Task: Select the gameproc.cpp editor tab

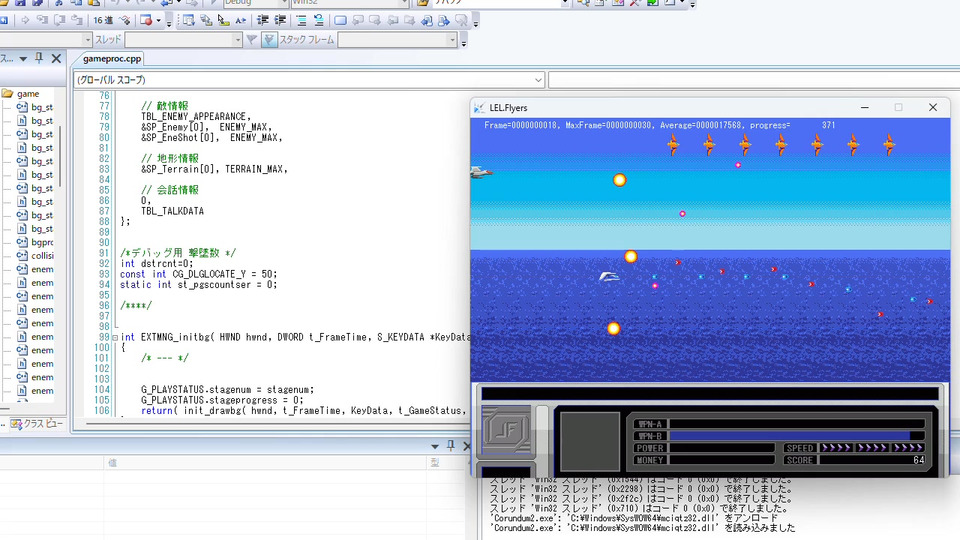Action: (x=112, y=59)
